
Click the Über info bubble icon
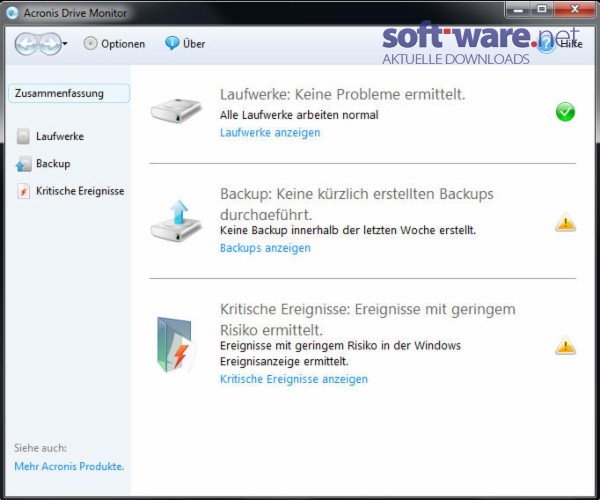pos(172,44)
